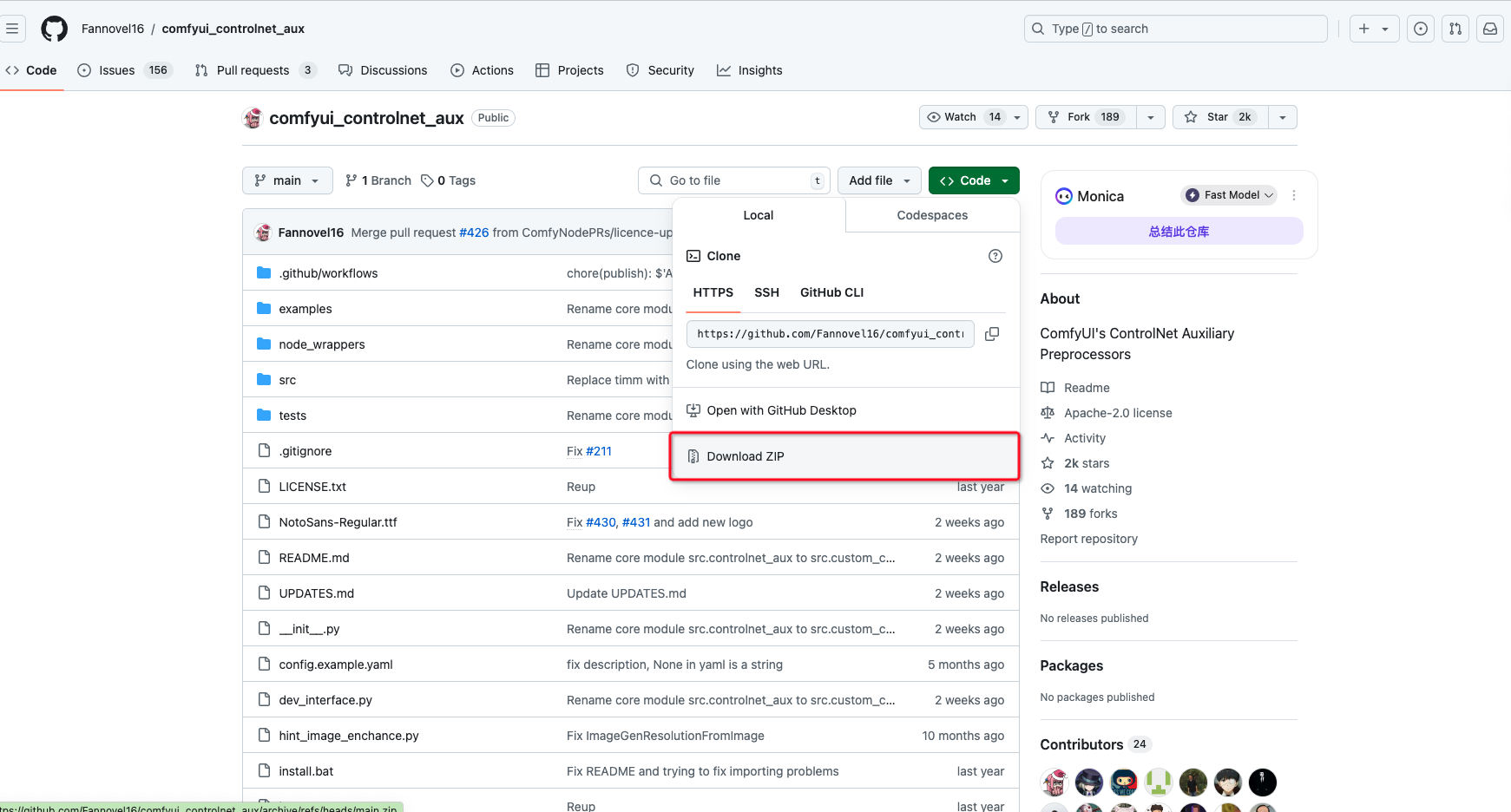
Task: Open the Packages heading link
Action: coord(1072,665)
